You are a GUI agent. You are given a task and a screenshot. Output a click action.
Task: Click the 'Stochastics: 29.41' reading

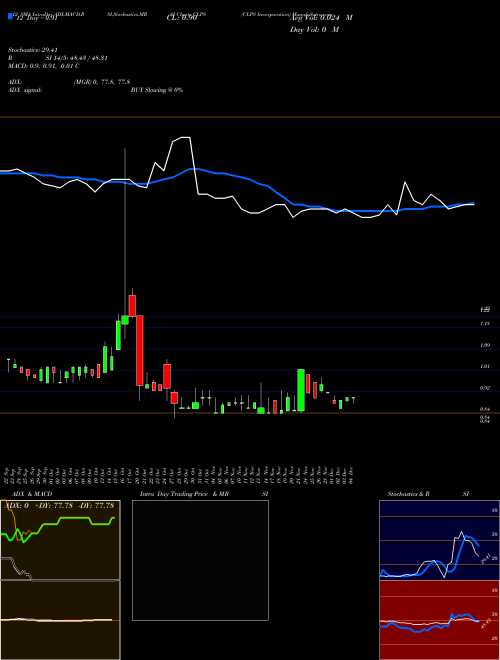click(32, 50)
